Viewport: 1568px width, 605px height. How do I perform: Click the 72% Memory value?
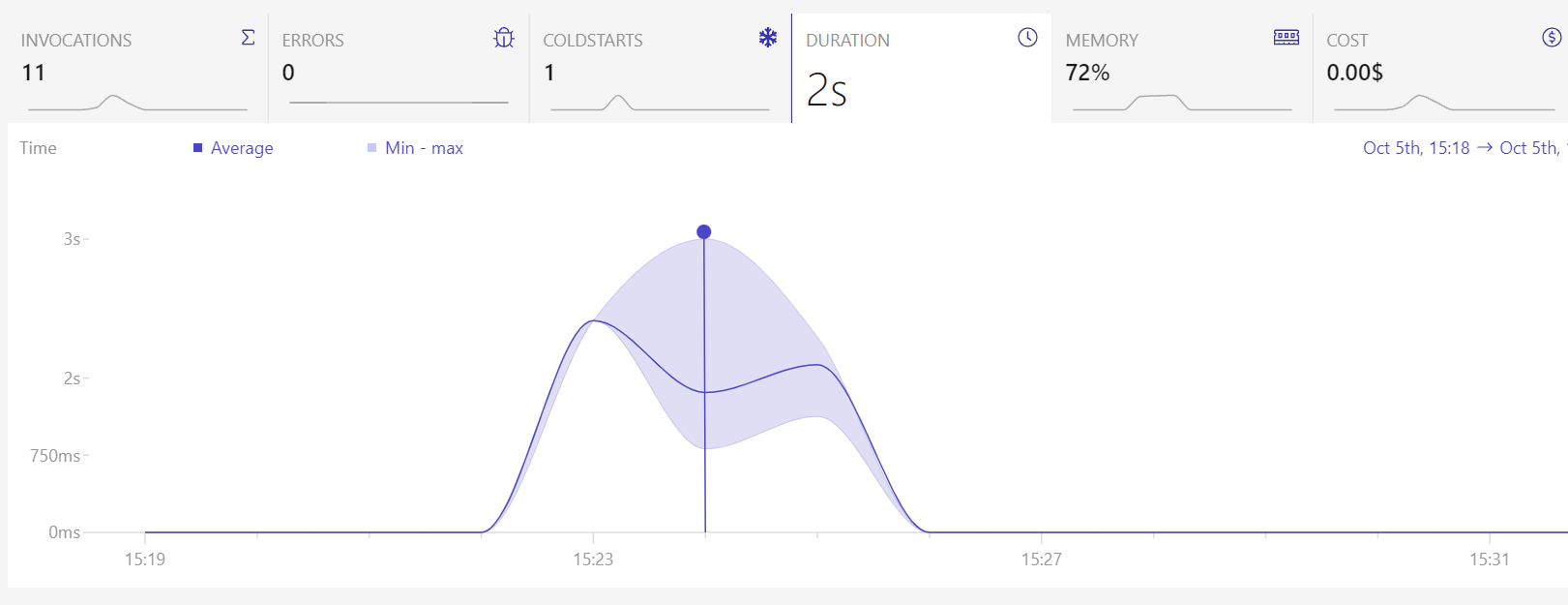point(1089,72)
